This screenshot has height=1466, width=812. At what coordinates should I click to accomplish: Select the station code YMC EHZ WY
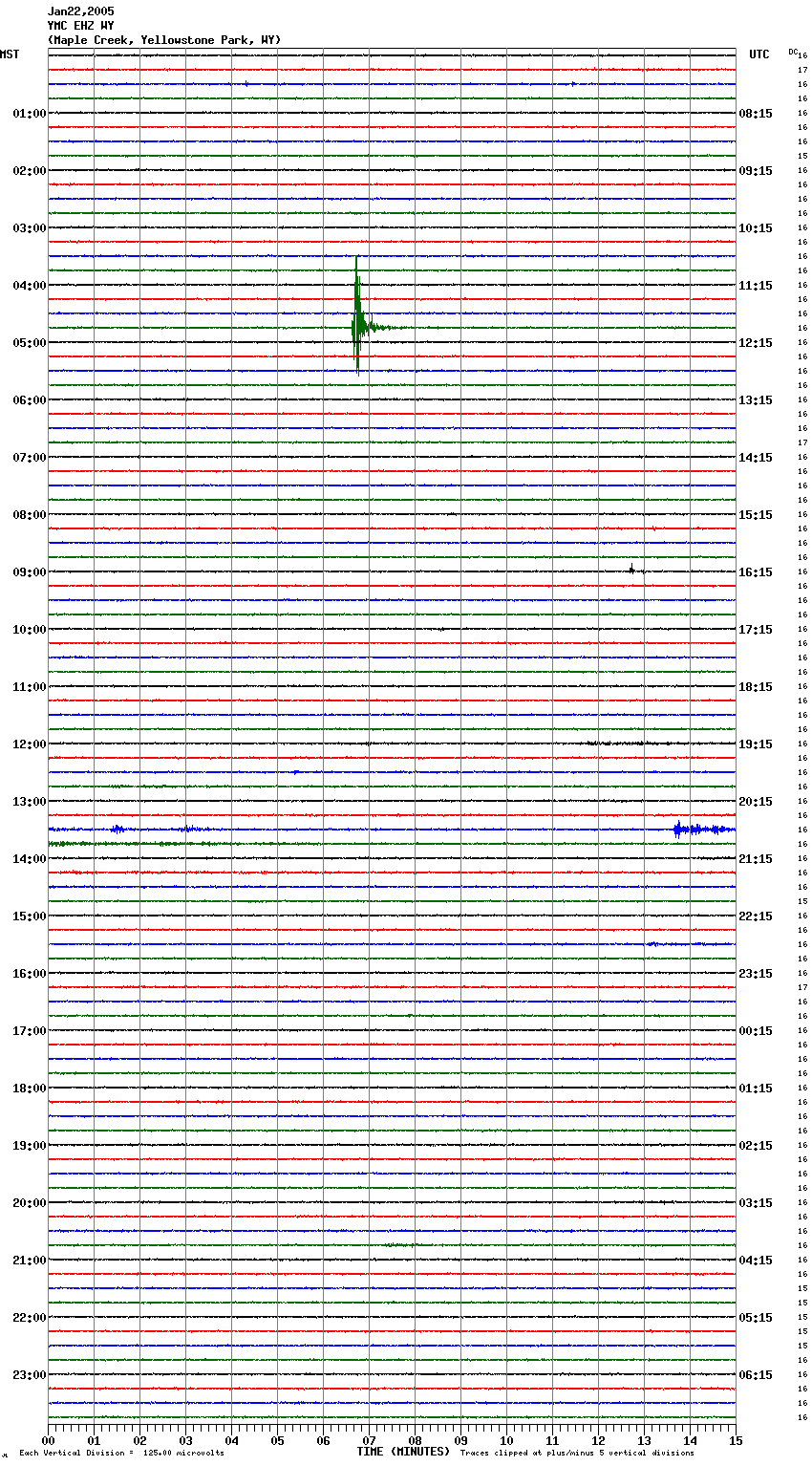[80, 26]
